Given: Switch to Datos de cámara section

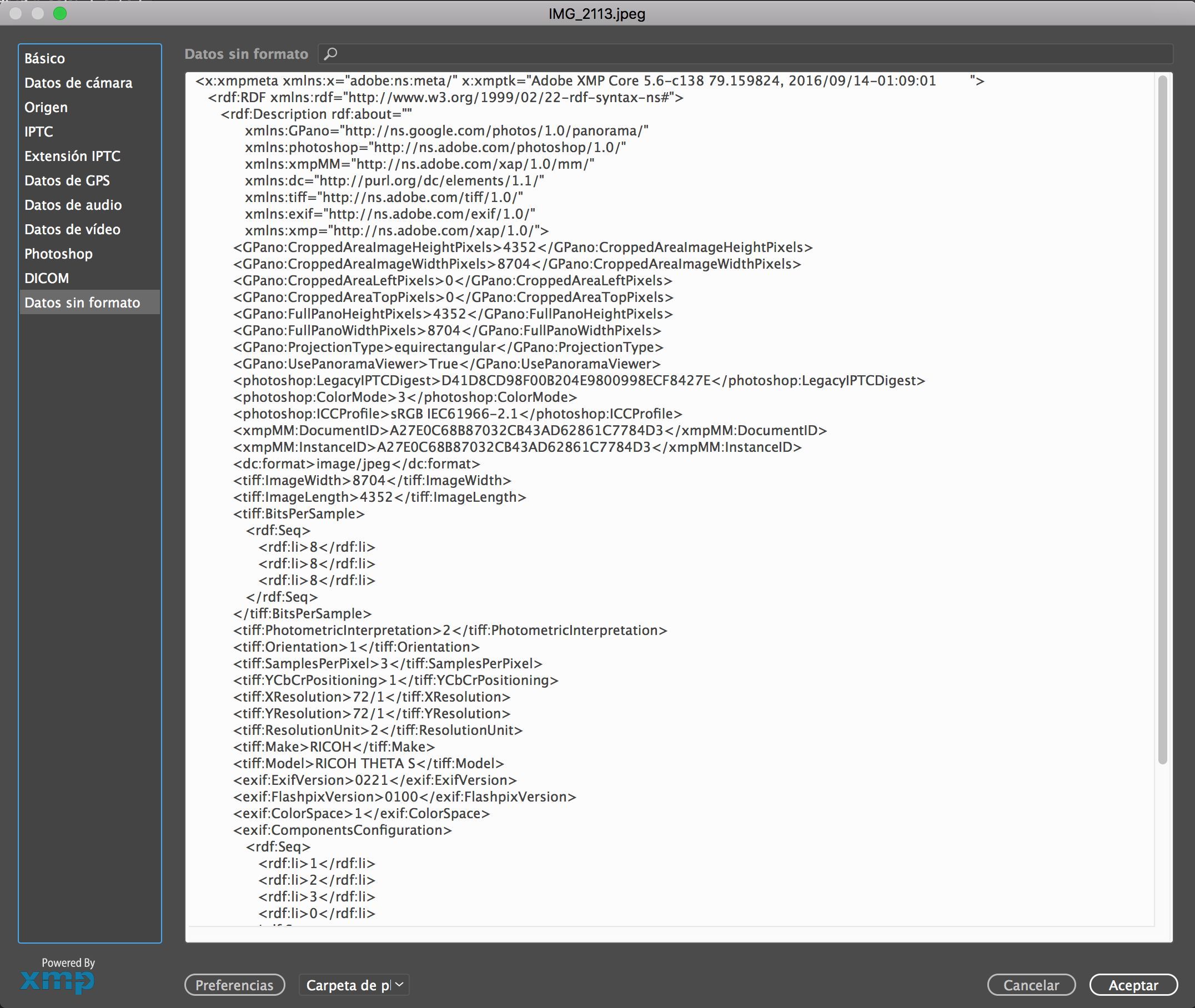Looking at the screenshot, I should point(78,83).
